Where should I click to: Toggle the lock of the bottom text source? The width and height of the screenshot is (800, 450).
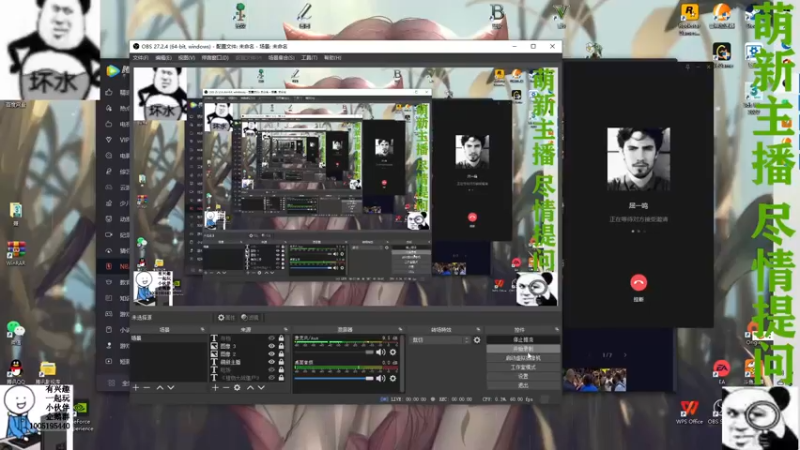[x=281, y=378]
